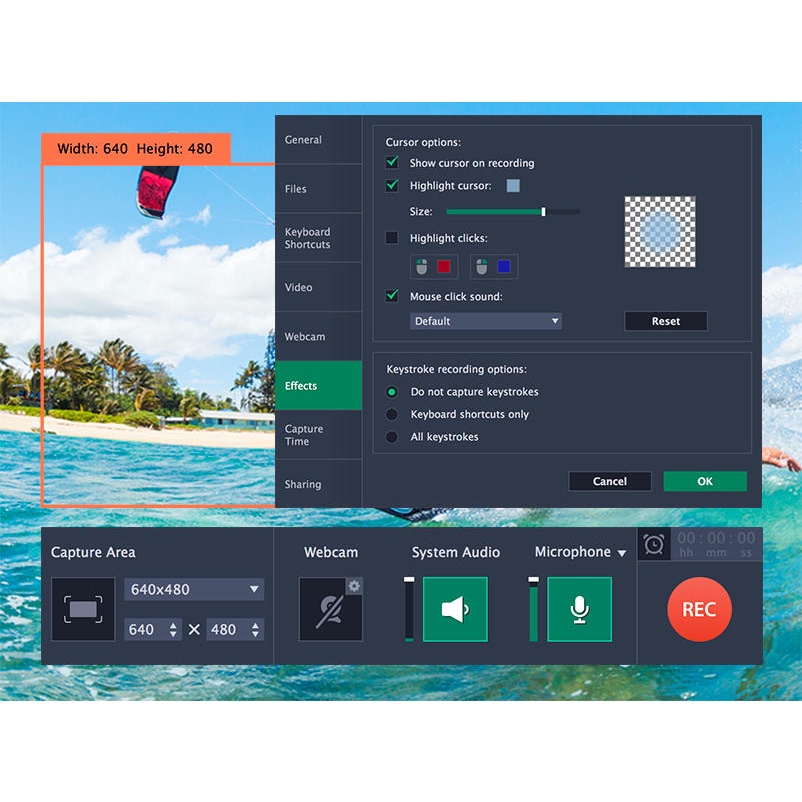This screenshot has height=802, width=802.
Task: Open the Microphone device dropdown arrow
Action: coord(622,553)
